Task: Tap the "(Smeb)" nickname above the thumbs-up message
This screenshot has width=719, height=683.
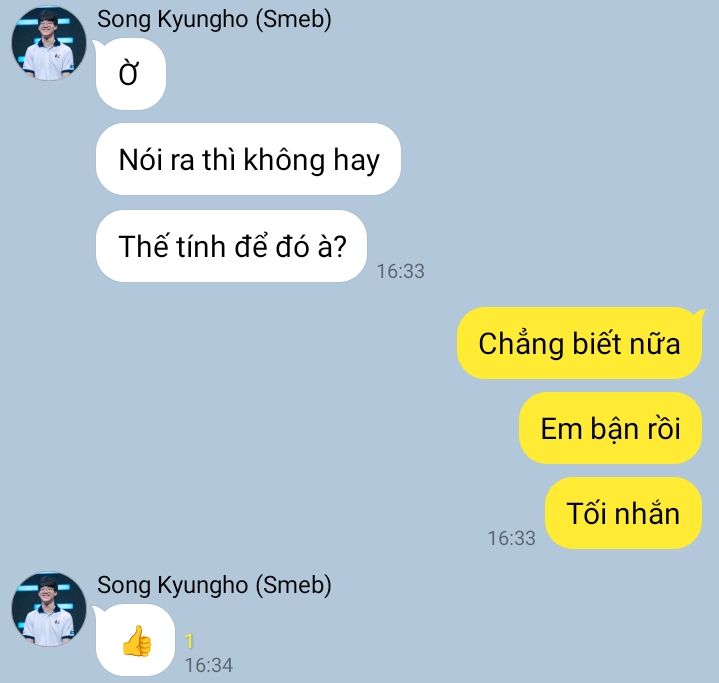Action: 293,585
